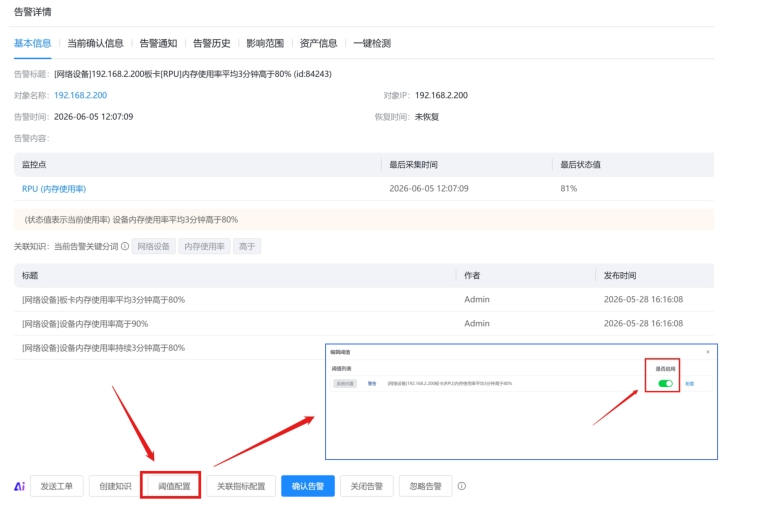
Task: Click the 关闭告警 button
Action: (367, 486)
